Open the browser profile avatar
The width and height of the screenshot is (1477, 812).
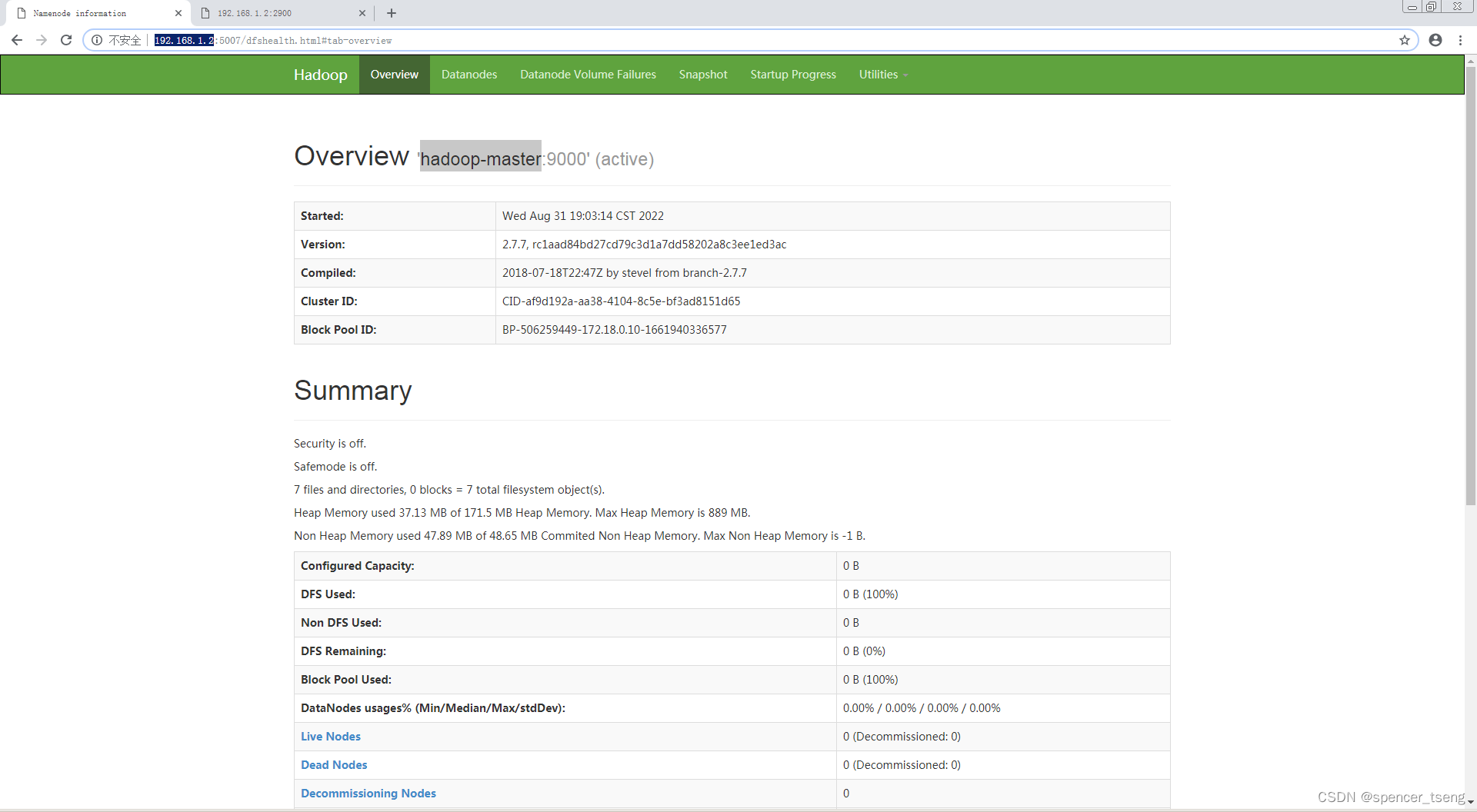coord(1435,40)
